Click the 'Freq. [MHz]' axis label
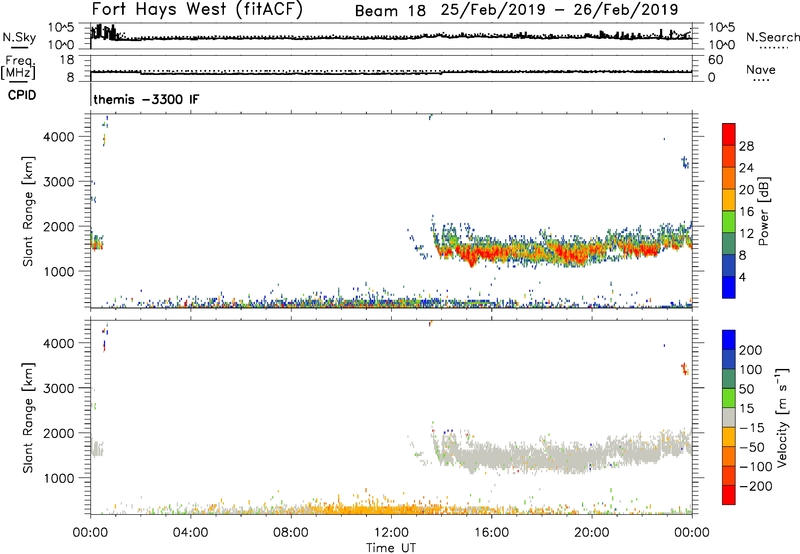The image size is (800, 554). tap(19, 67)
